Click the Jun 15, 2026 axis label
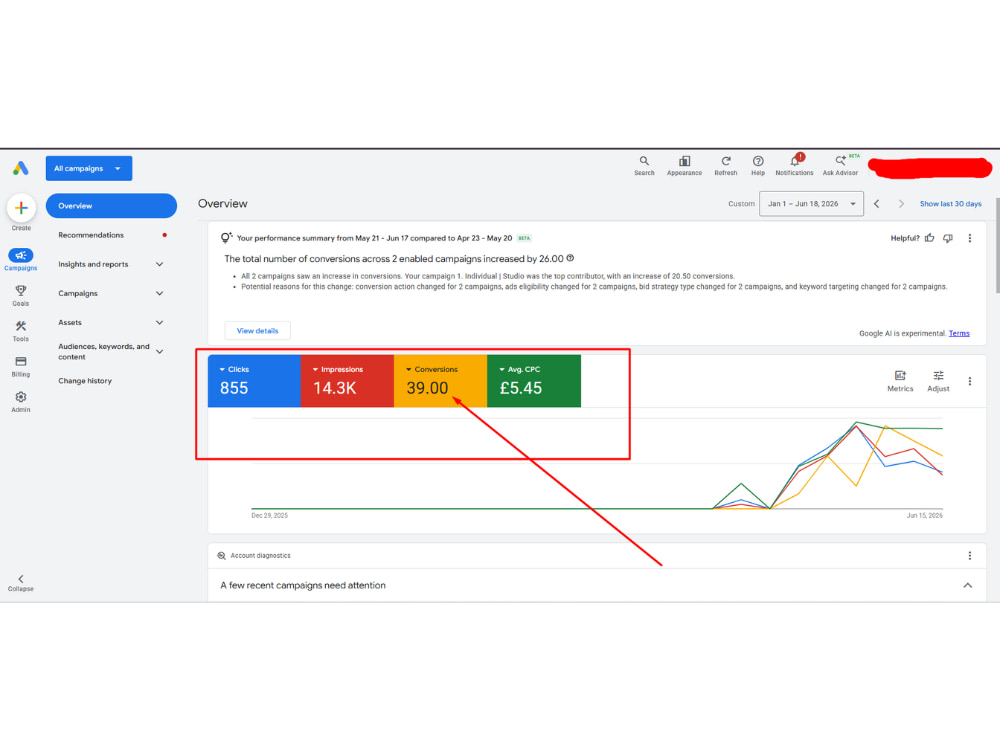 [x=924, y=515]
